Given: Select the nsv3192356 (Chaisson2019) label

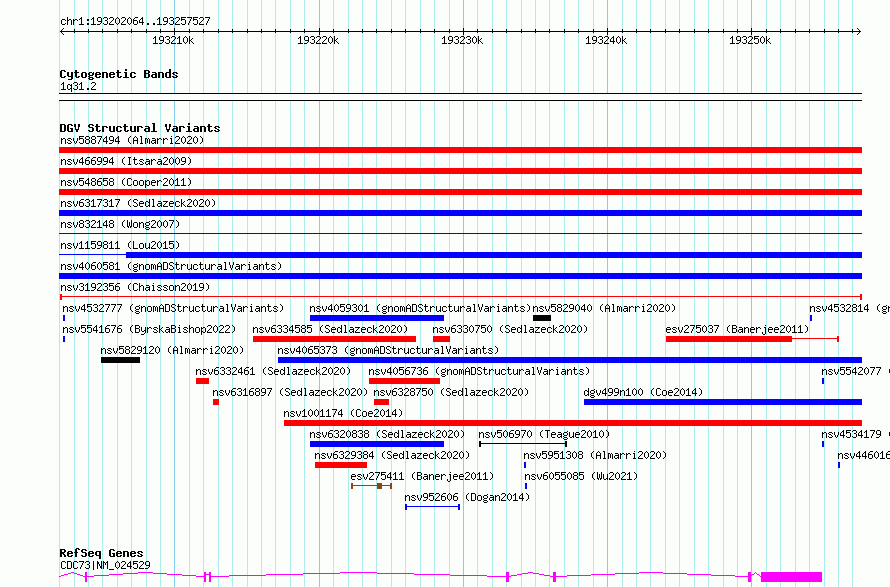Looking at the screenshot, I should 135,287.
